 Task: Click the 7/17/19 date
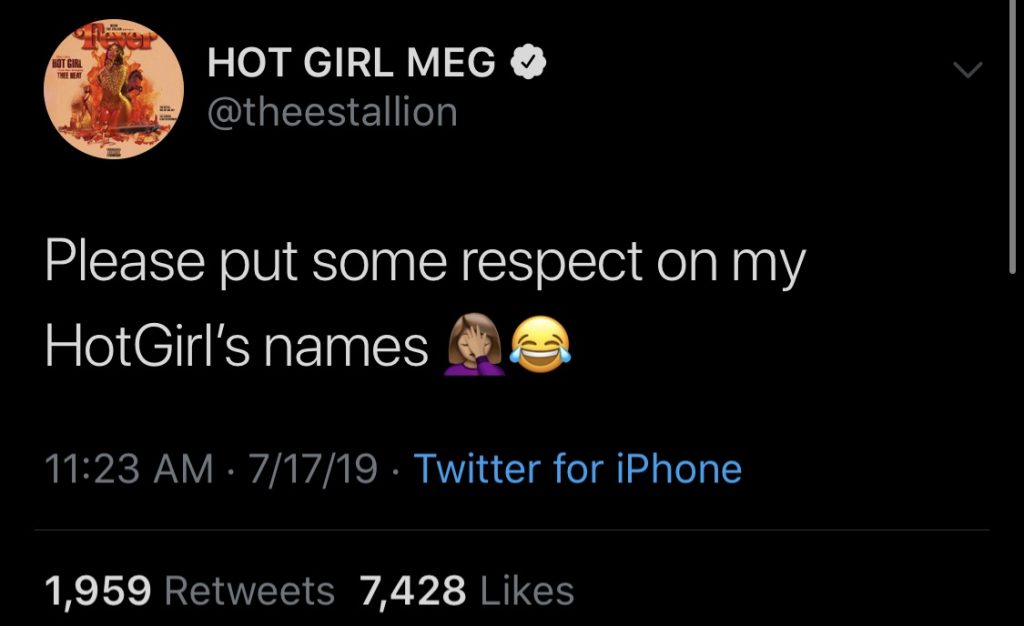(x=313, y=469)
